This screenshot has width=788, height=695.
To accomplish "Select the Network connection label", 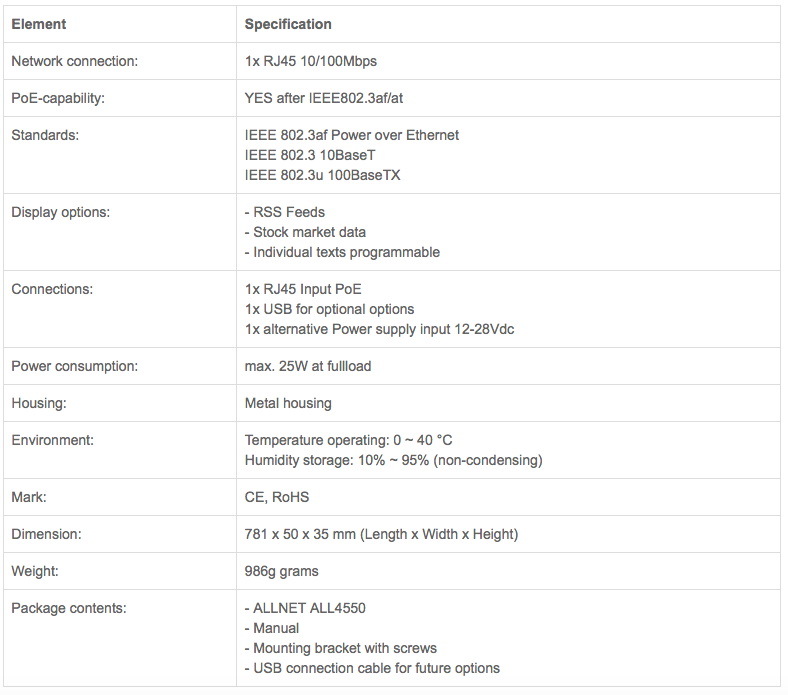I will point(74,61).
